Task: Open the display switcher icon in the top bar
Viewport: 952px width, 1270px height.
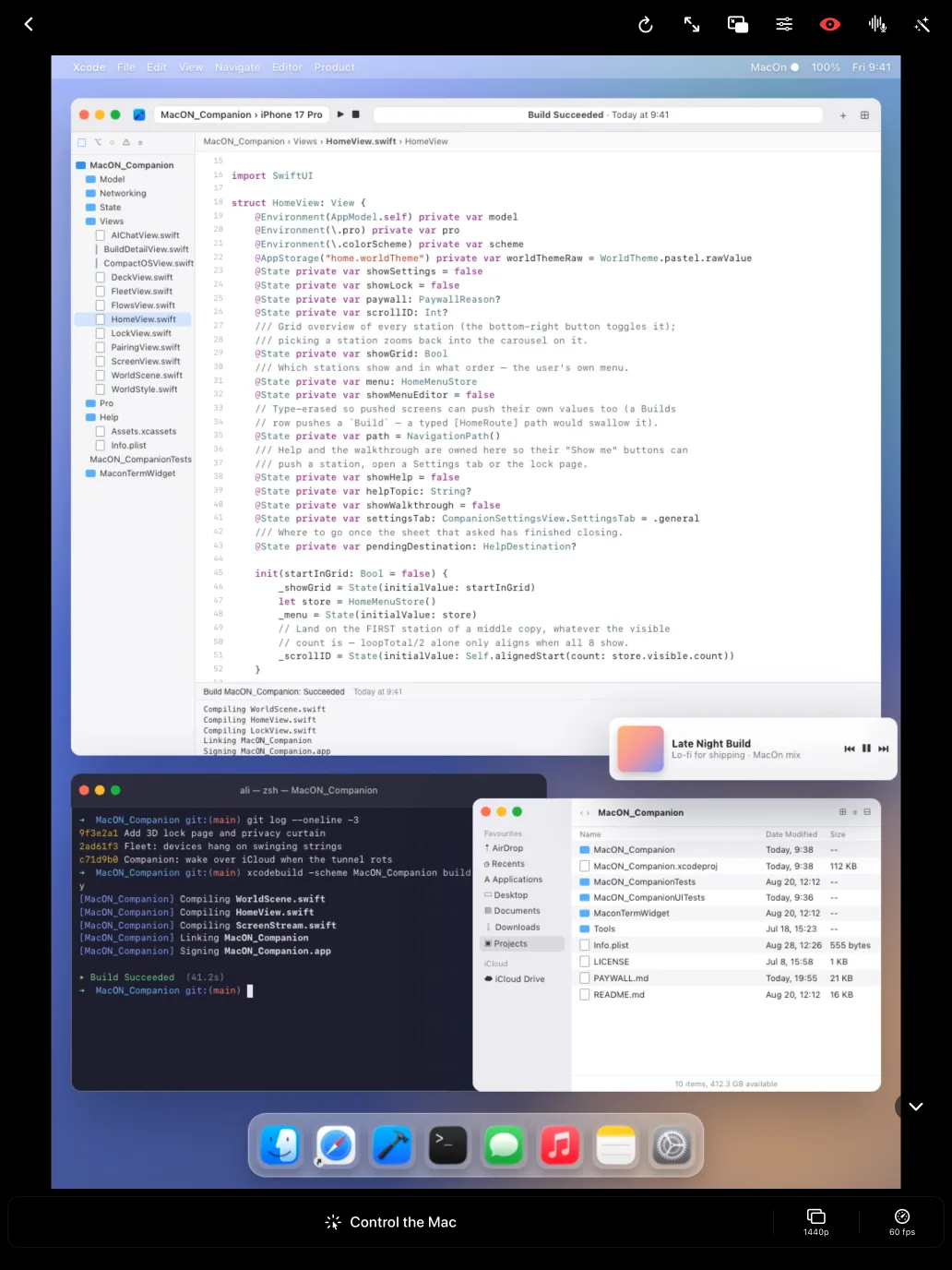Action: point(738,25)
